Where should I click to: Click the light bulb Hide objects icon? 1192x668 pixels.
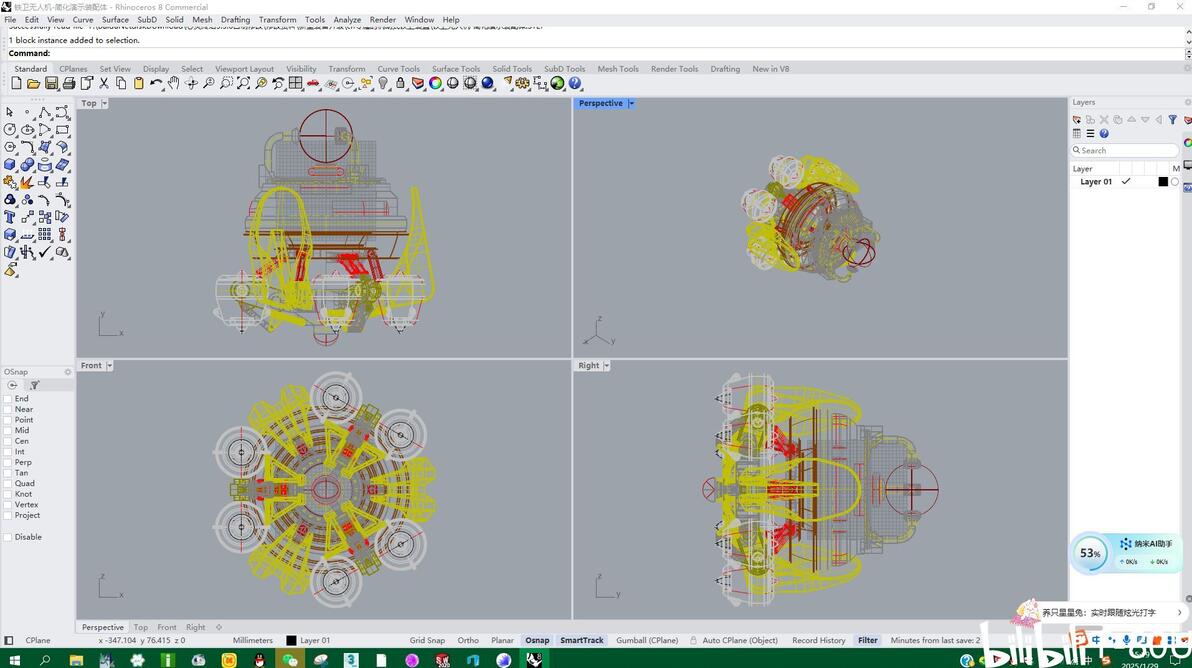pos(383,84)
